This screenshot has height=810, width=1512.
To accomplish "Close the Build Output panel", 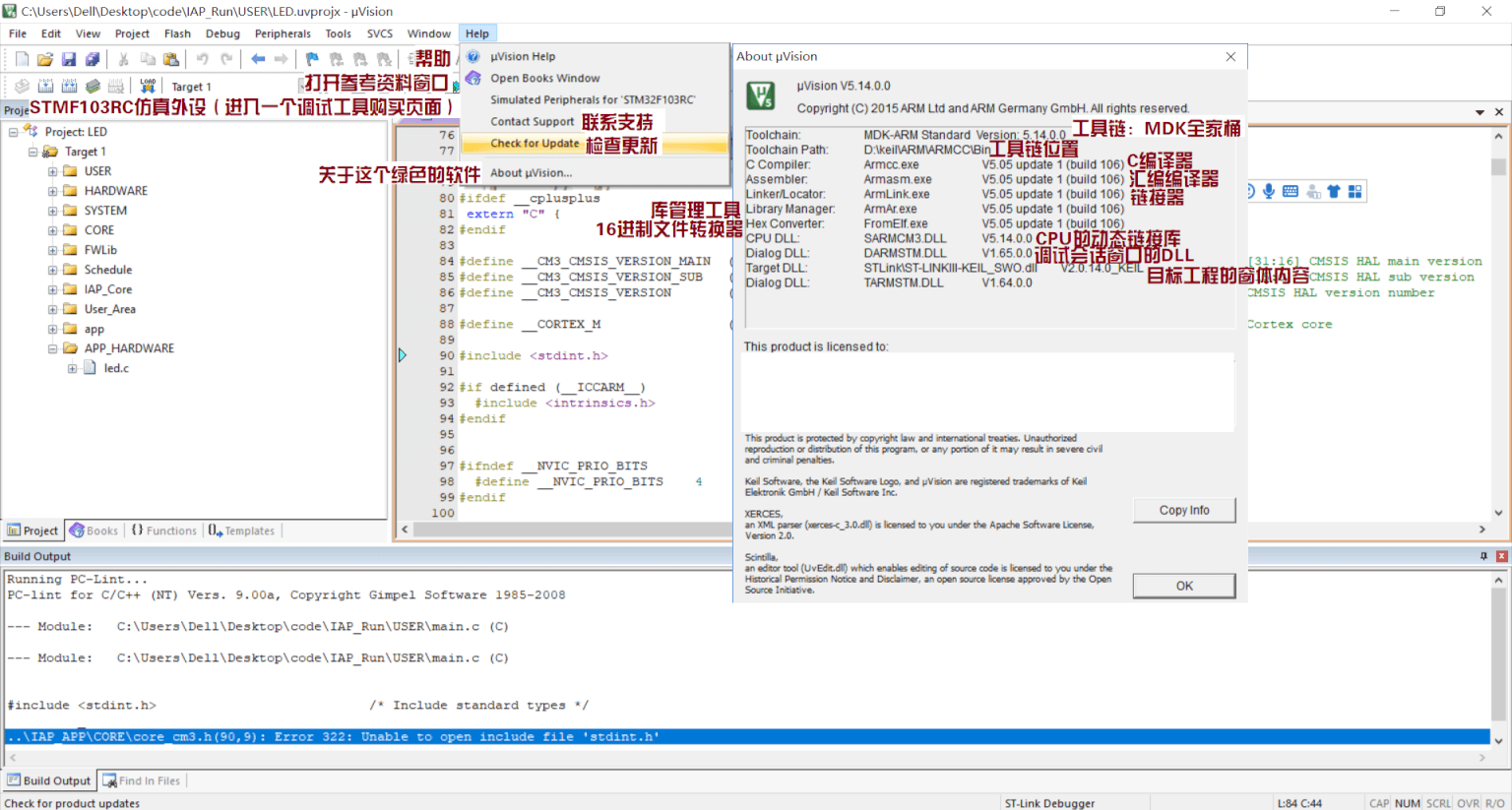I will tap(1501, 556).
